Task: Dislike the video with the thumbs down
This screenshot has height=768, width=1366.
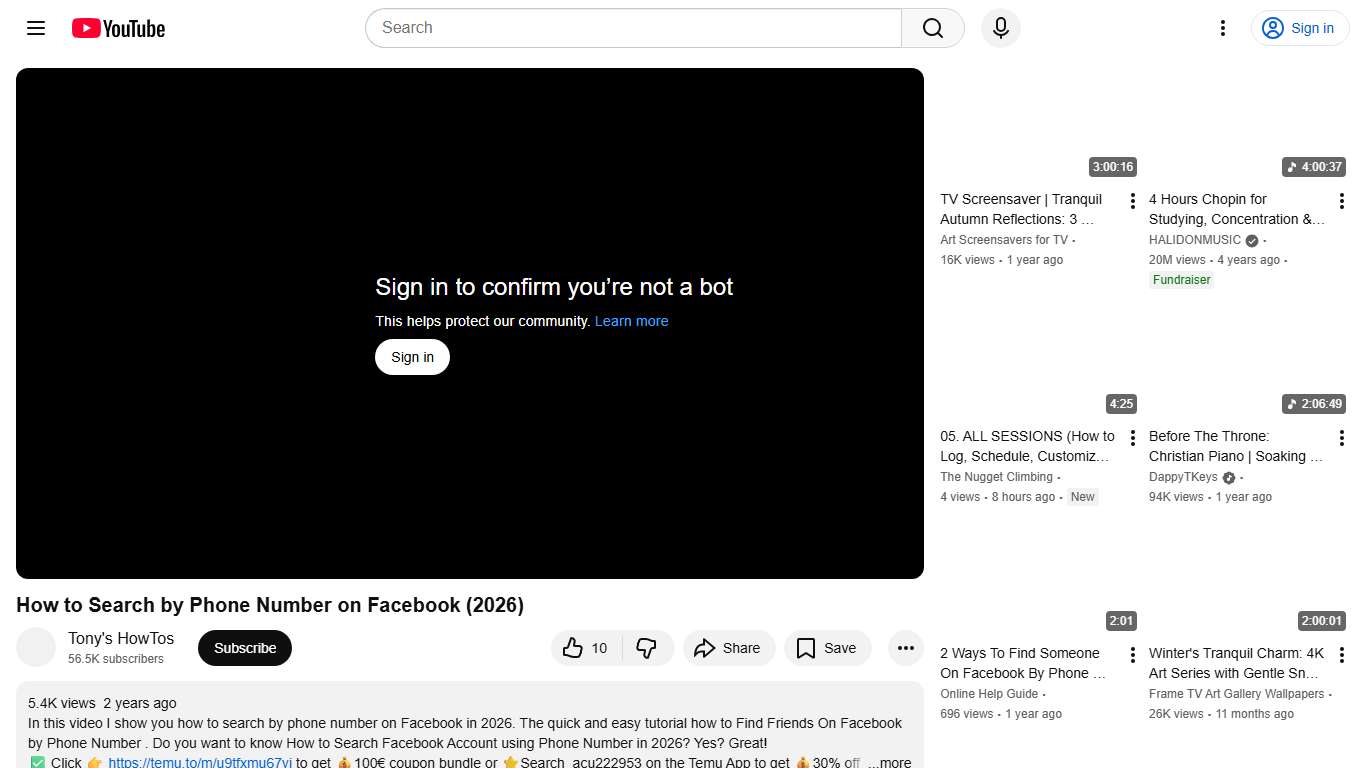Action: point(647,648)
